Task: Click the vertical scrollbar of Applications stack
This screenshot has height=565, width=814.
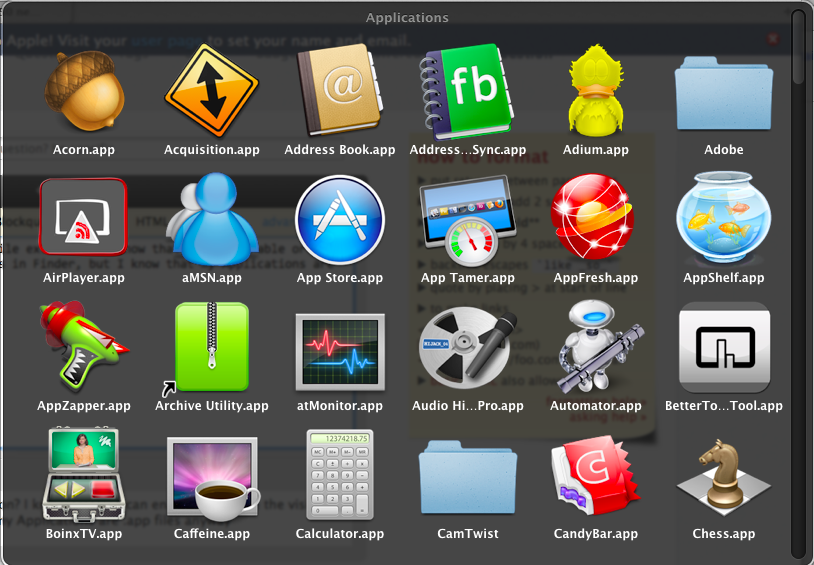Action: [798, 283]
